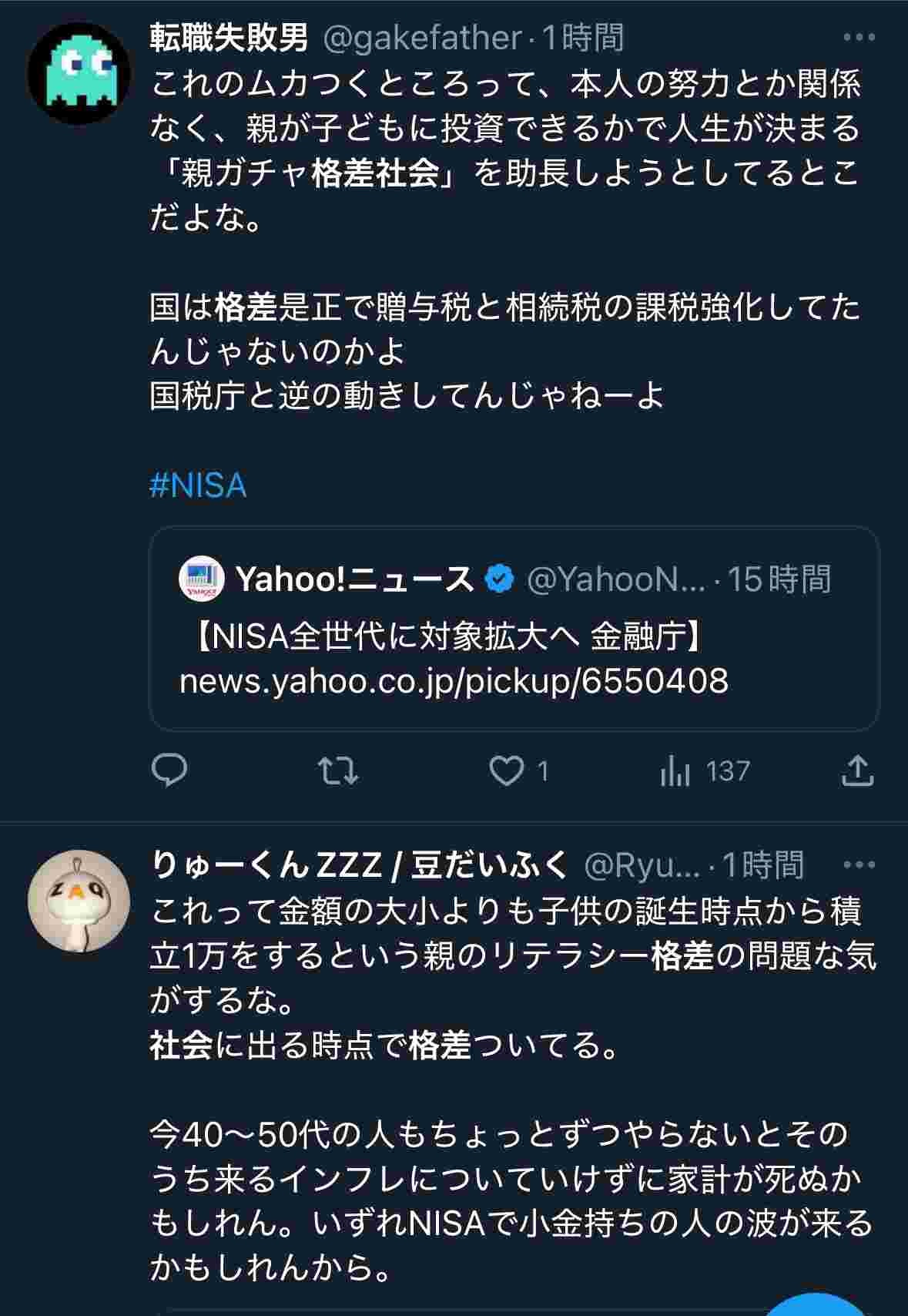The height and width of the screenshot is (1316, 908).
Task: Open りゅーくん's bird avatar profile
Action: coord(79,900)
